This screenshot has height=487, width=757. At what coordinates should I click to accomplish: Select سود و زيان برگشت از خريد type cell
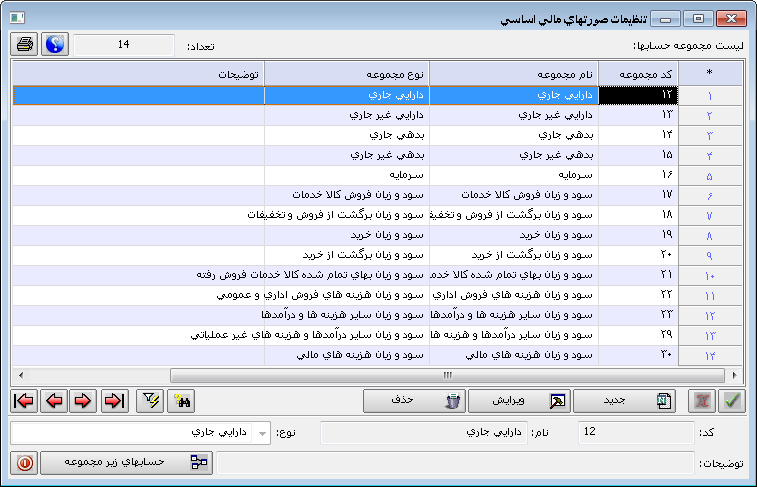point(347,255)
